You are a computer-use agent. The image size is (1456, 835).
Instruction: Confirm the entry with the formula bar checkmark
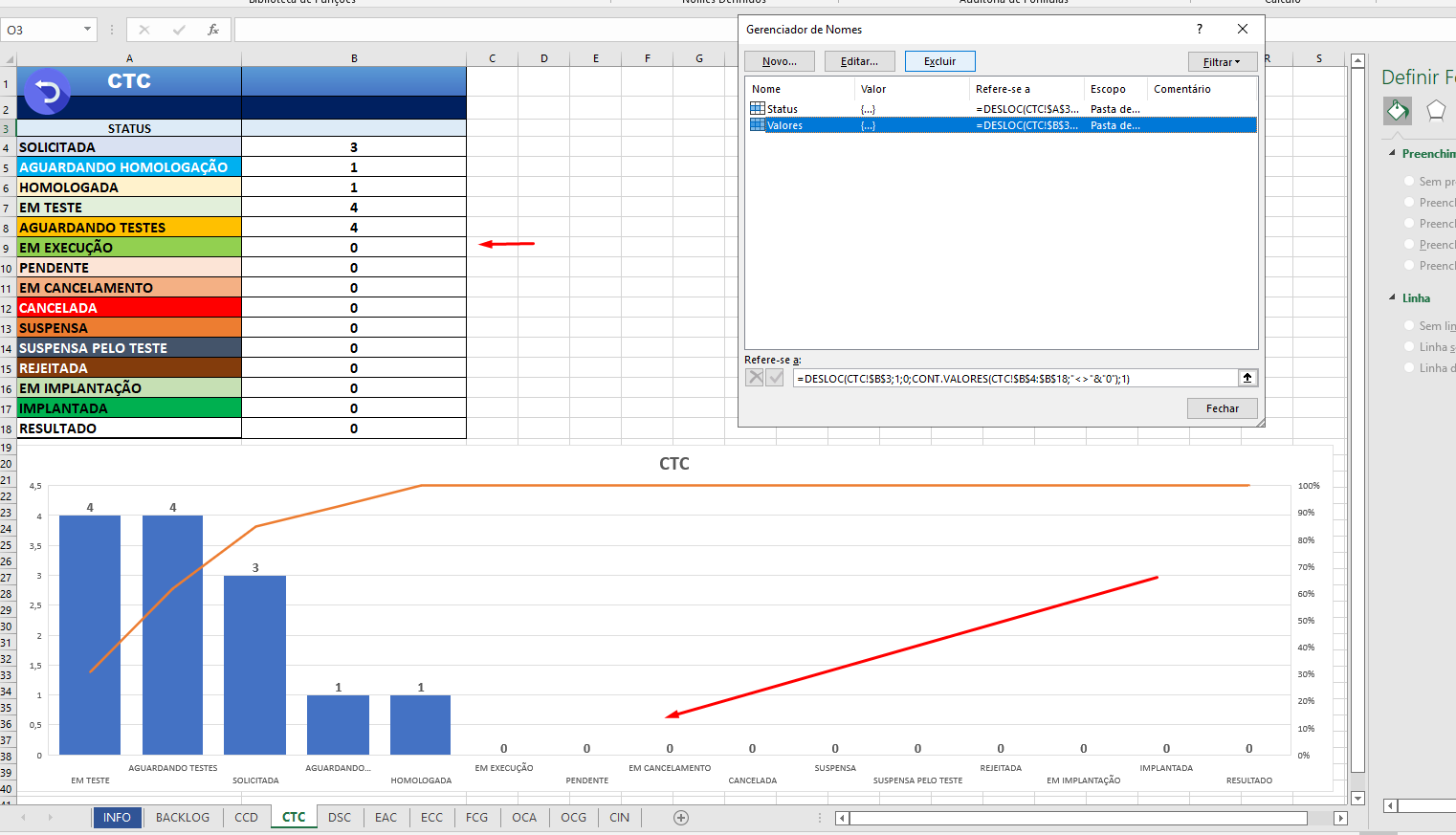click(x=179, y=30)
